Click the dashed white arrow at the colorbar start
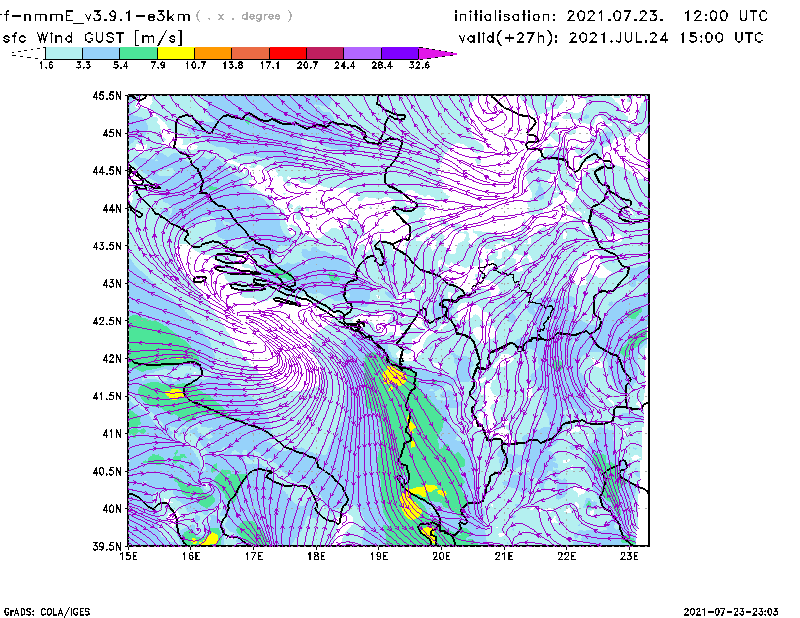The width and height of the screenshot is (800, 618). tap(28, 53)
